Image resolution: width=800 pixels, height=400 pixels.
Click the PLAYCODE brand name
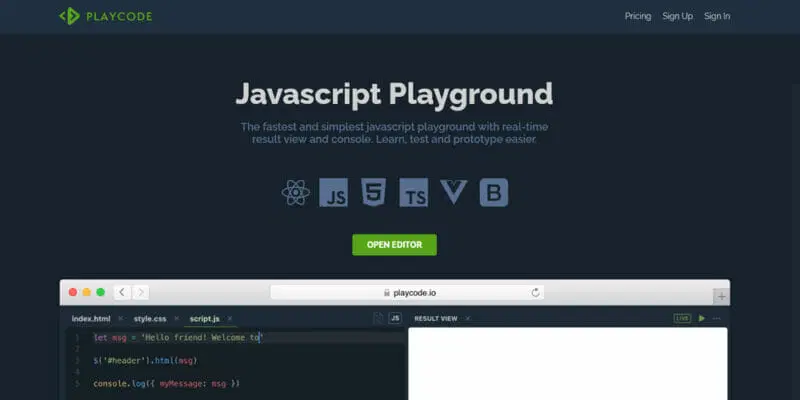coord(119,17)
